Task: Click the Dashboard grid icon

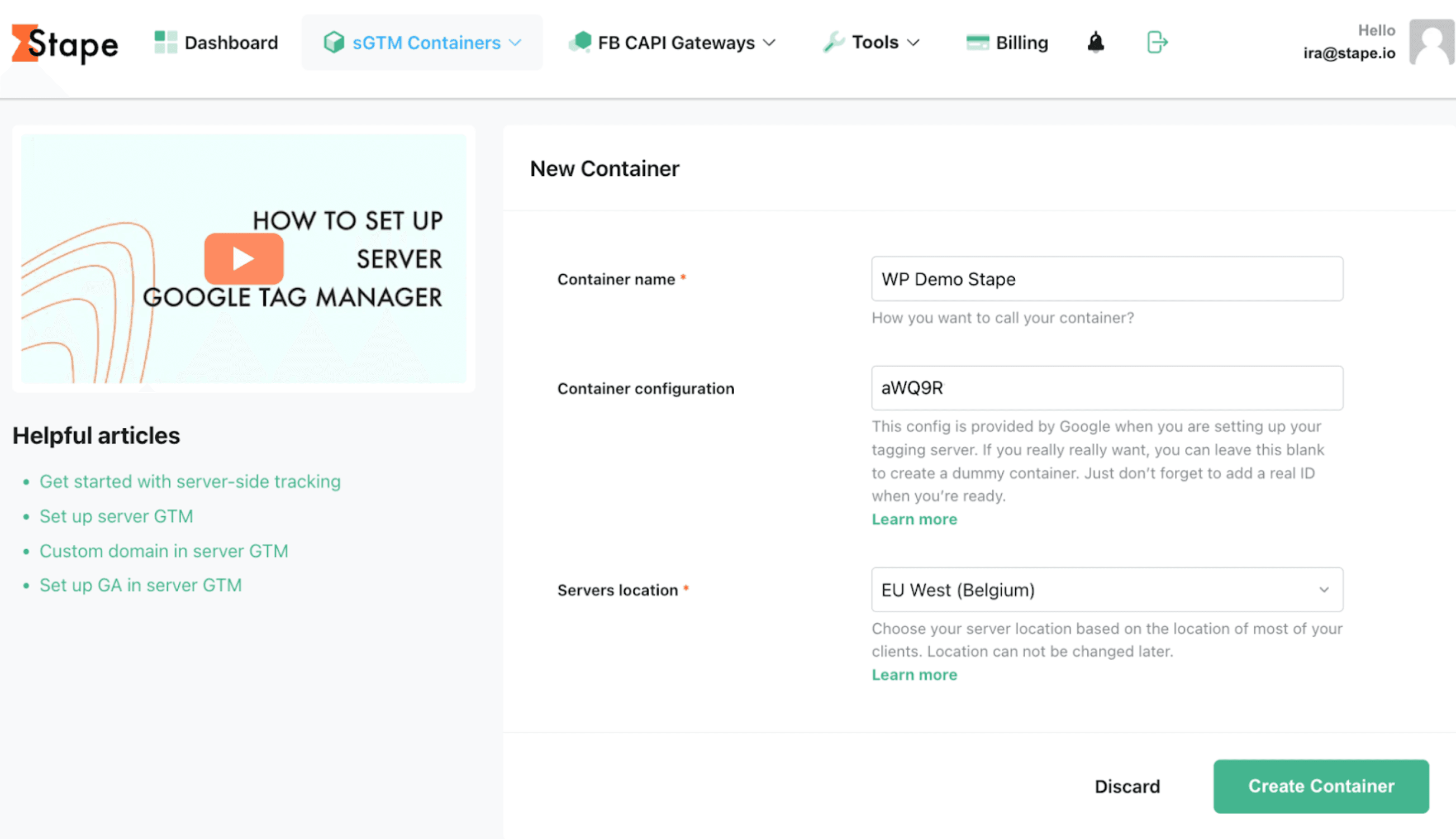Action: pyautogui.click(x=166, y=42)
